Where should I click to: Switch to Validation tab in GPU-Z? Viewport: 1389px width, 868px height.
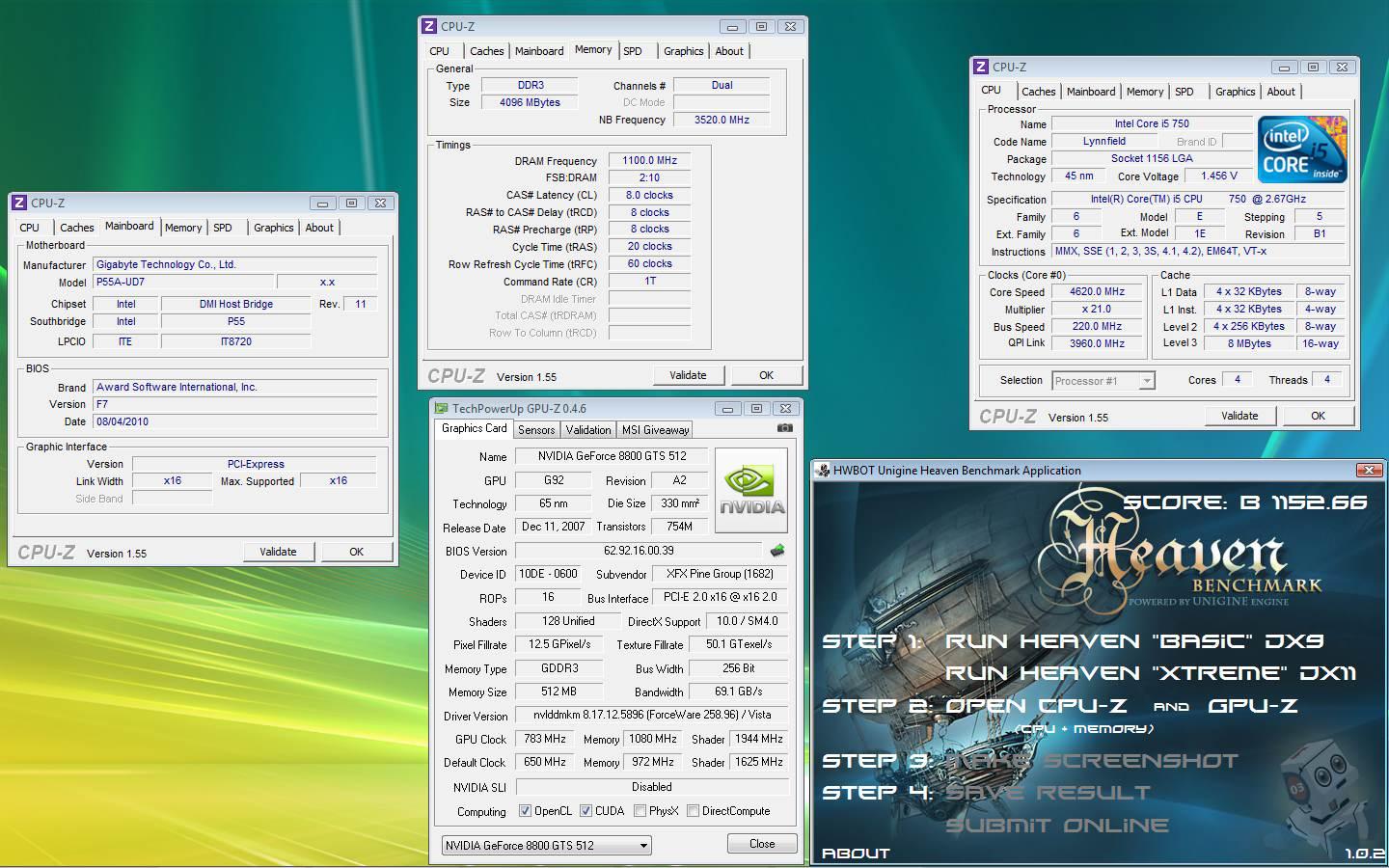pyautogui.click(x=588, y=430)
